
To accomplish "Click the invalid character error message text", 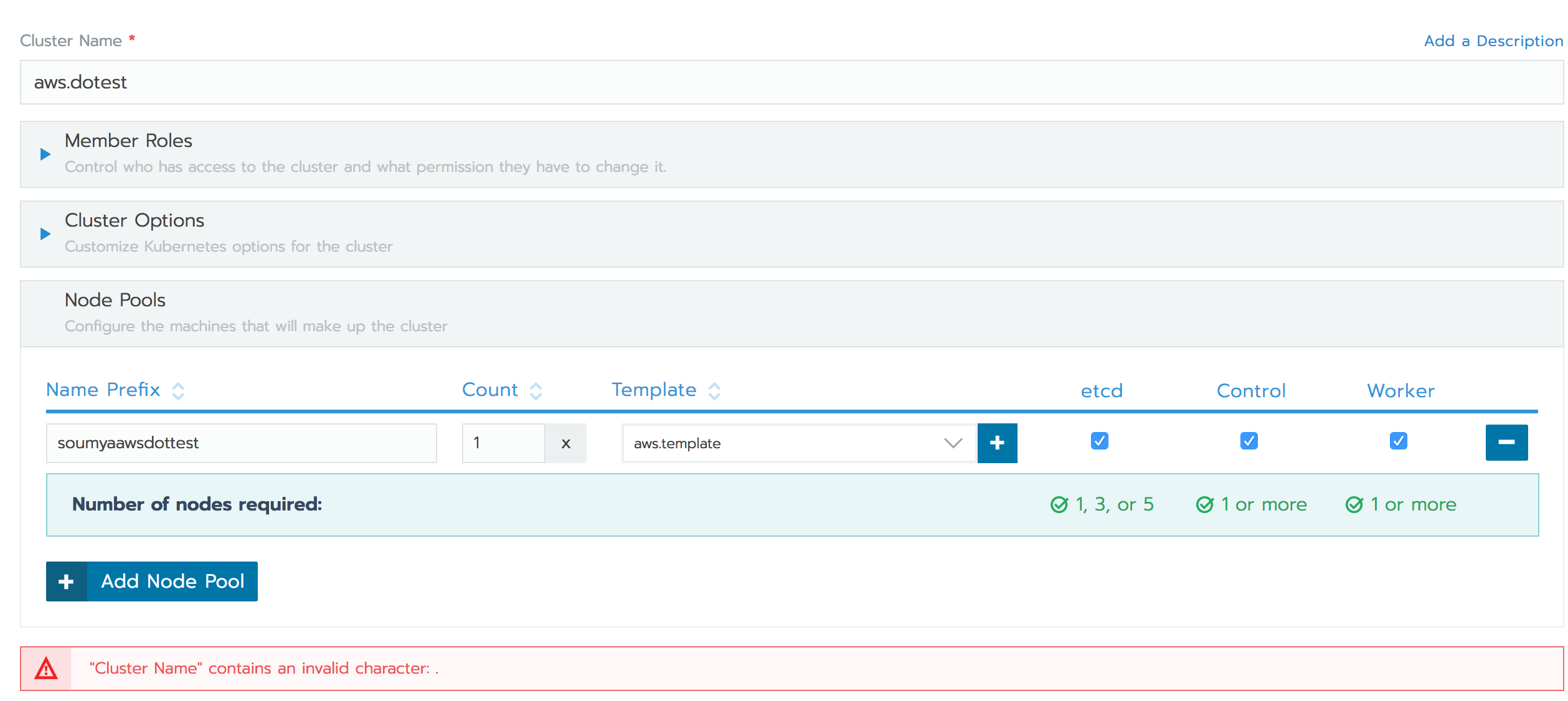I will [264, 669].
